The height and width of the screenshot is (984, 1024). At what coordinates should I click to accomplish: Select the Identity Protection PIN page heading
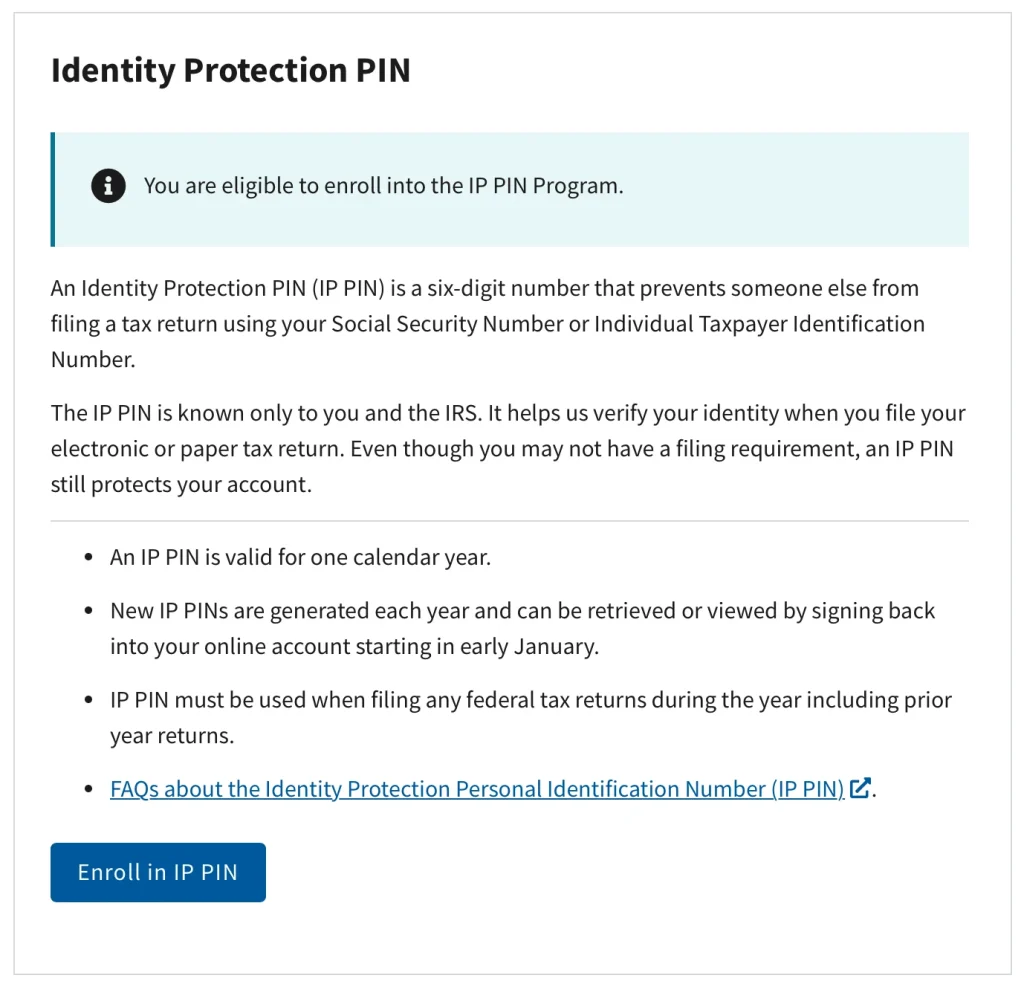230,70
